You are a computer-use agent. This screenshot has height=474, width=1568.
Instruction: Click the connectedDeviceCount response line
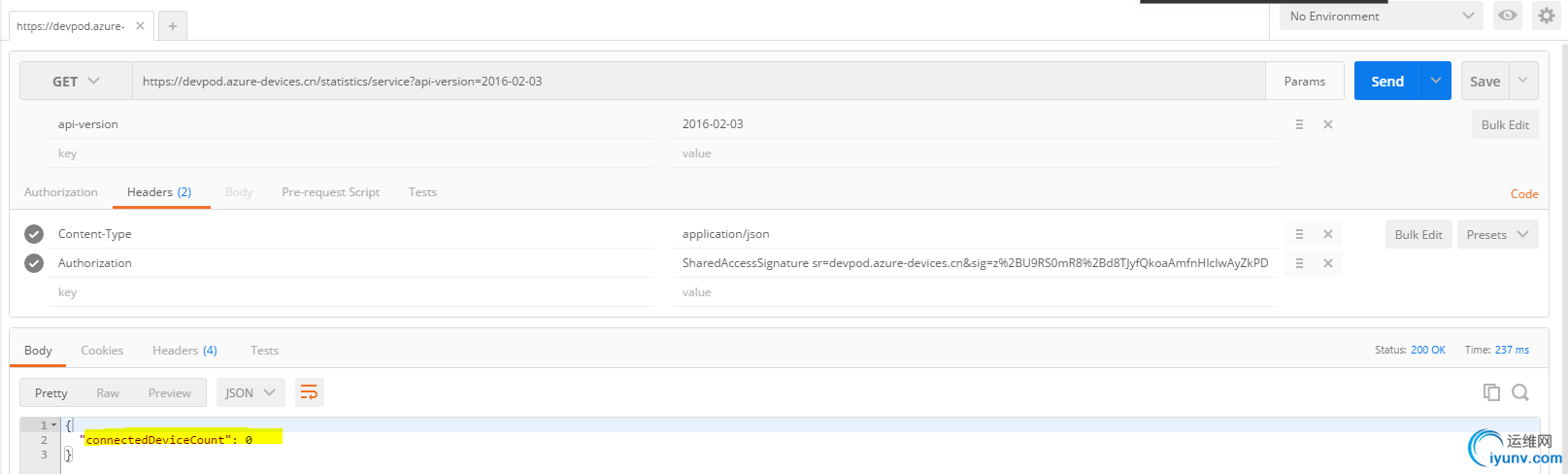pos(167,440)
